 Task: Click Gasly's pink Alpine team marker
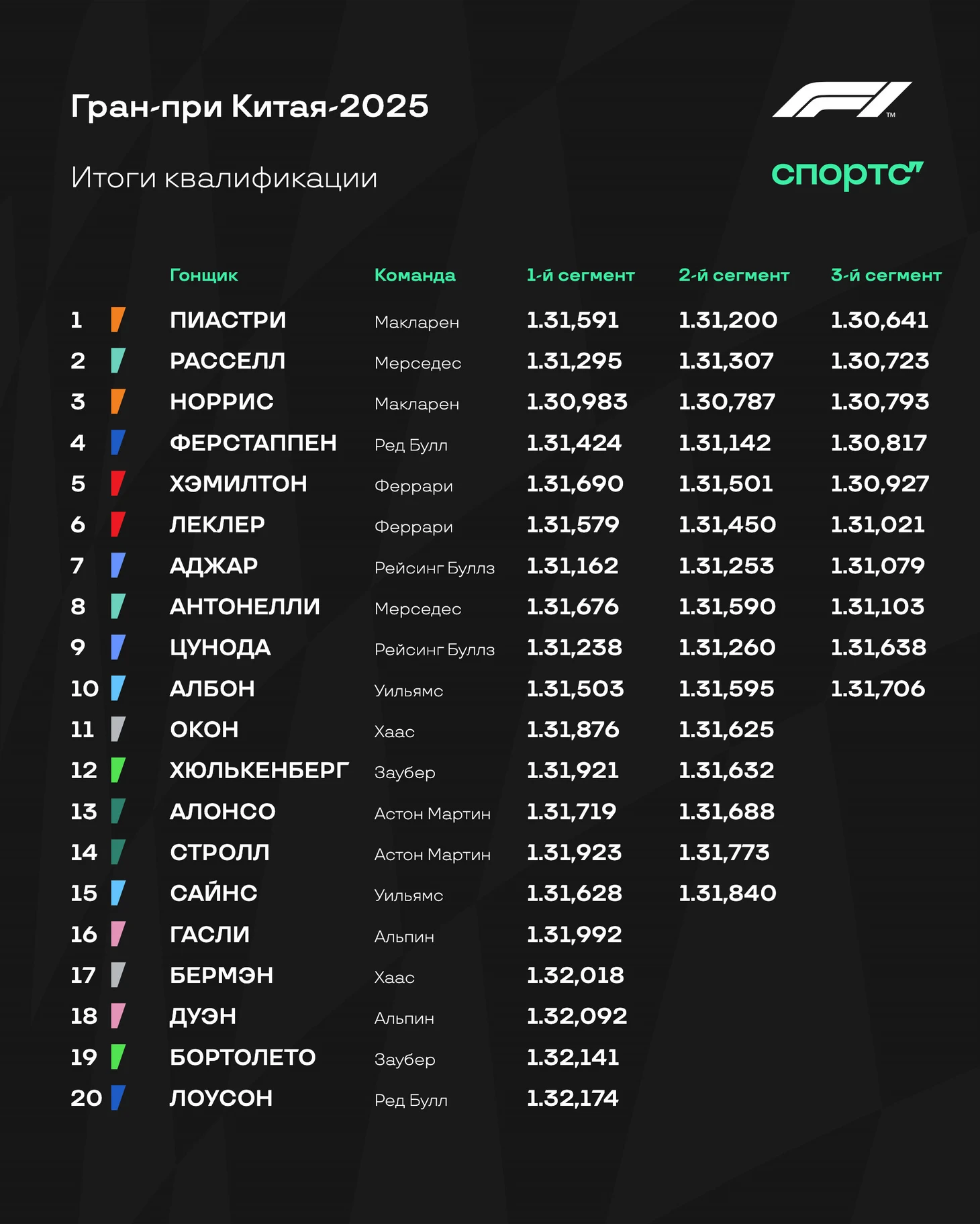pos(118,934)
